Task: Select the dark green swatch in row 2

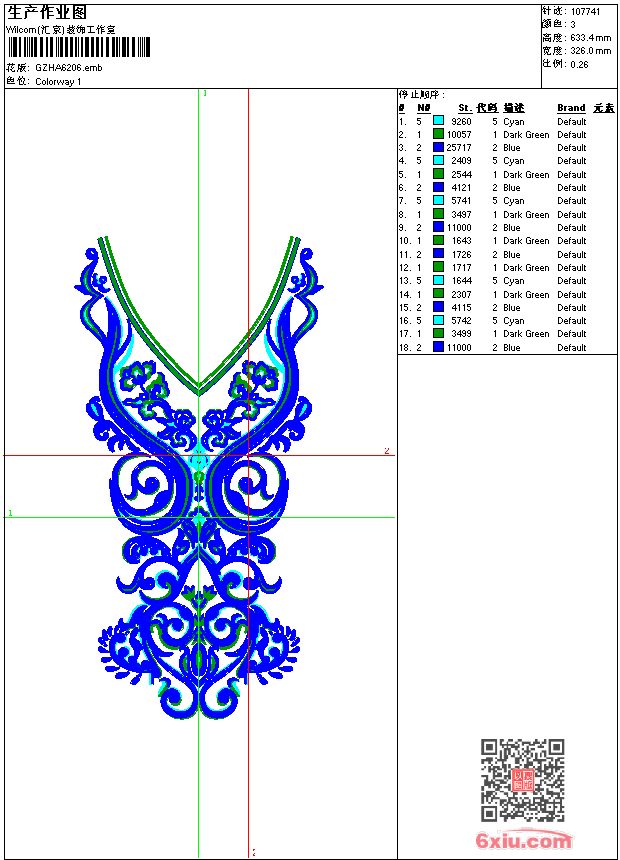Action: 438,134
